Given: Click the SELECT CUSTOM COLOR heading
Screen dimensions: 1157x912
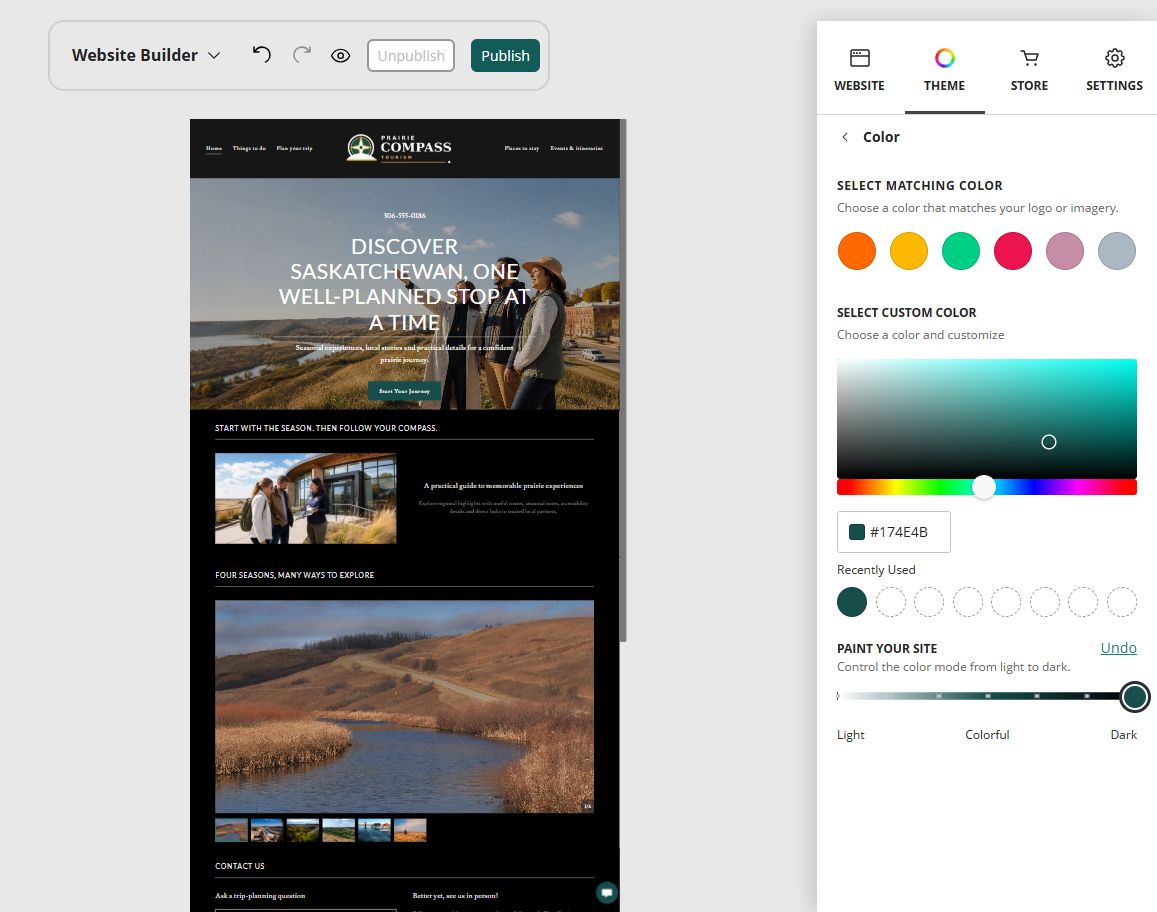Looking at the screenshot, I should [x=906, y=313].
